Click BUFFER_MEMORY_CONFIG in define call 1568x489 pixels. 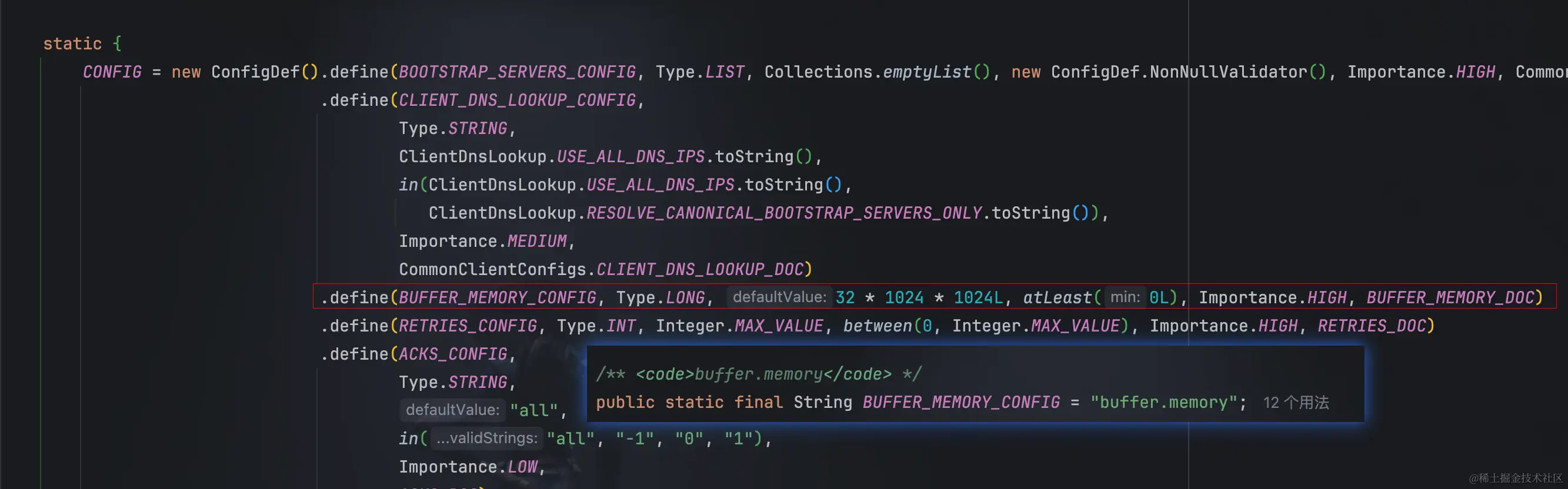pos(498,297)
